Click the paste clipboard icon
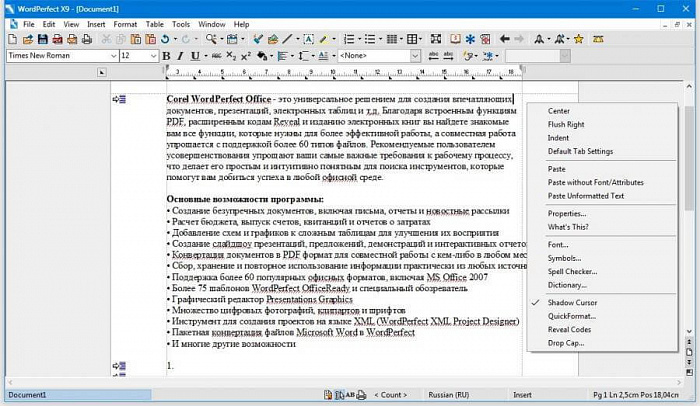This screenshot has width=700, height=406. click(x=136, y=39)
